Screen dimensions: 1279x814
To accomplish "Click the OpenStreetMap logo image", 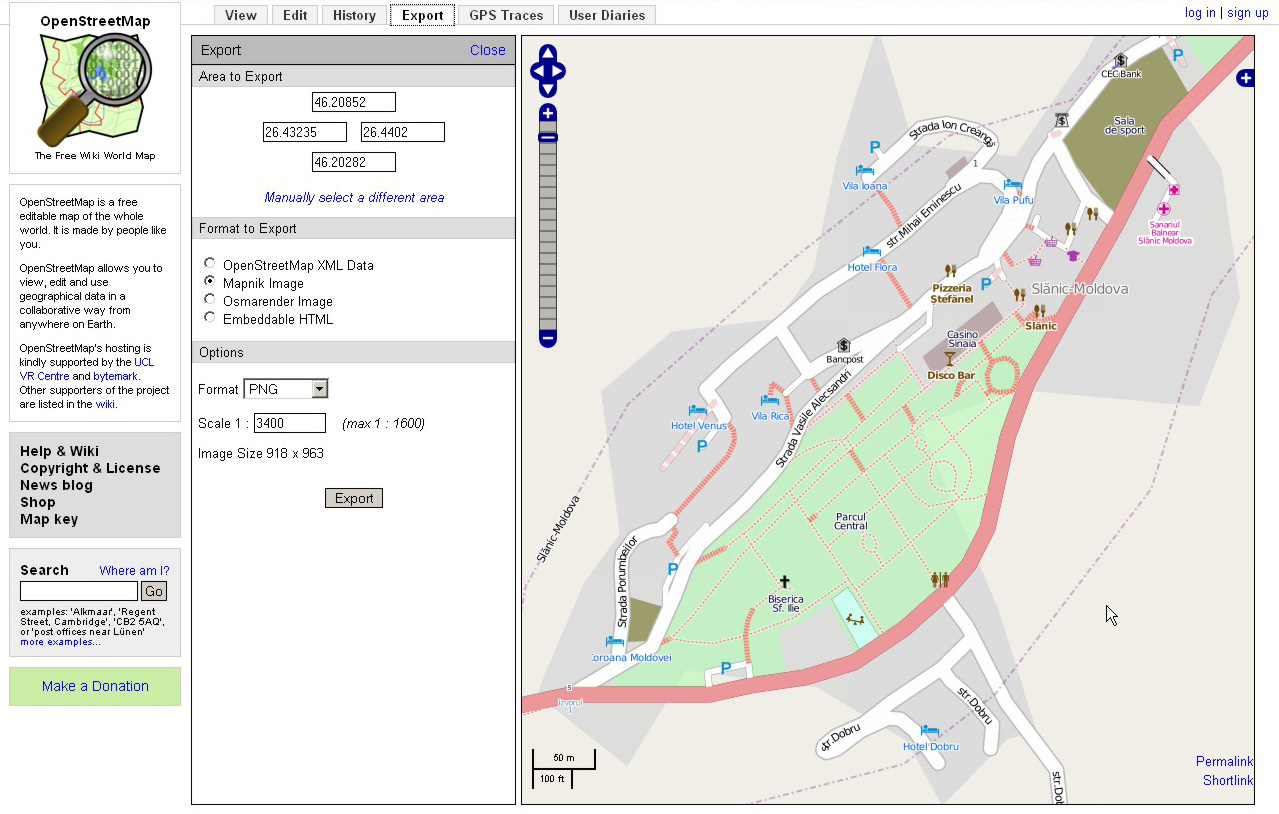I will click(x=95, y=90).
